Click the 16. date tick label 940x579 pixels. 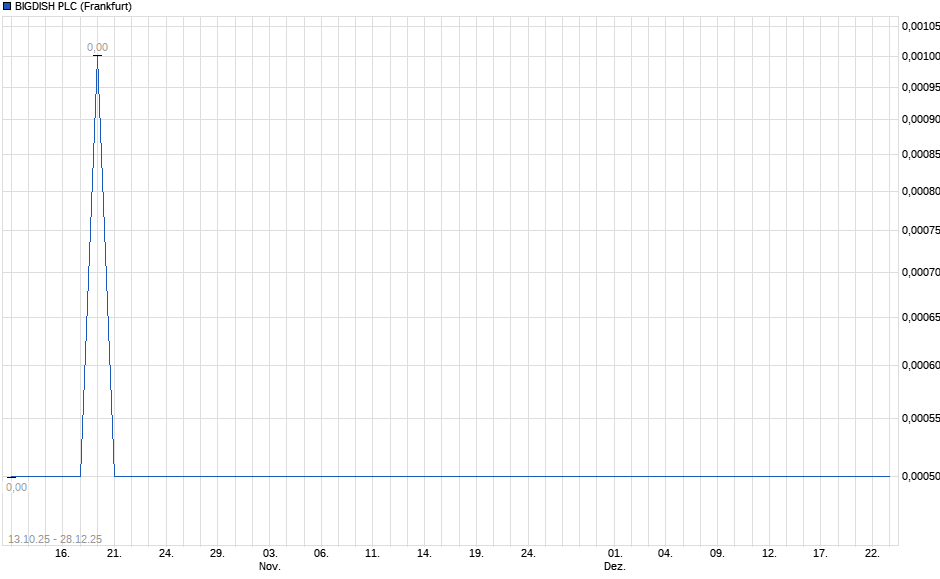click(x=62, y=551)
